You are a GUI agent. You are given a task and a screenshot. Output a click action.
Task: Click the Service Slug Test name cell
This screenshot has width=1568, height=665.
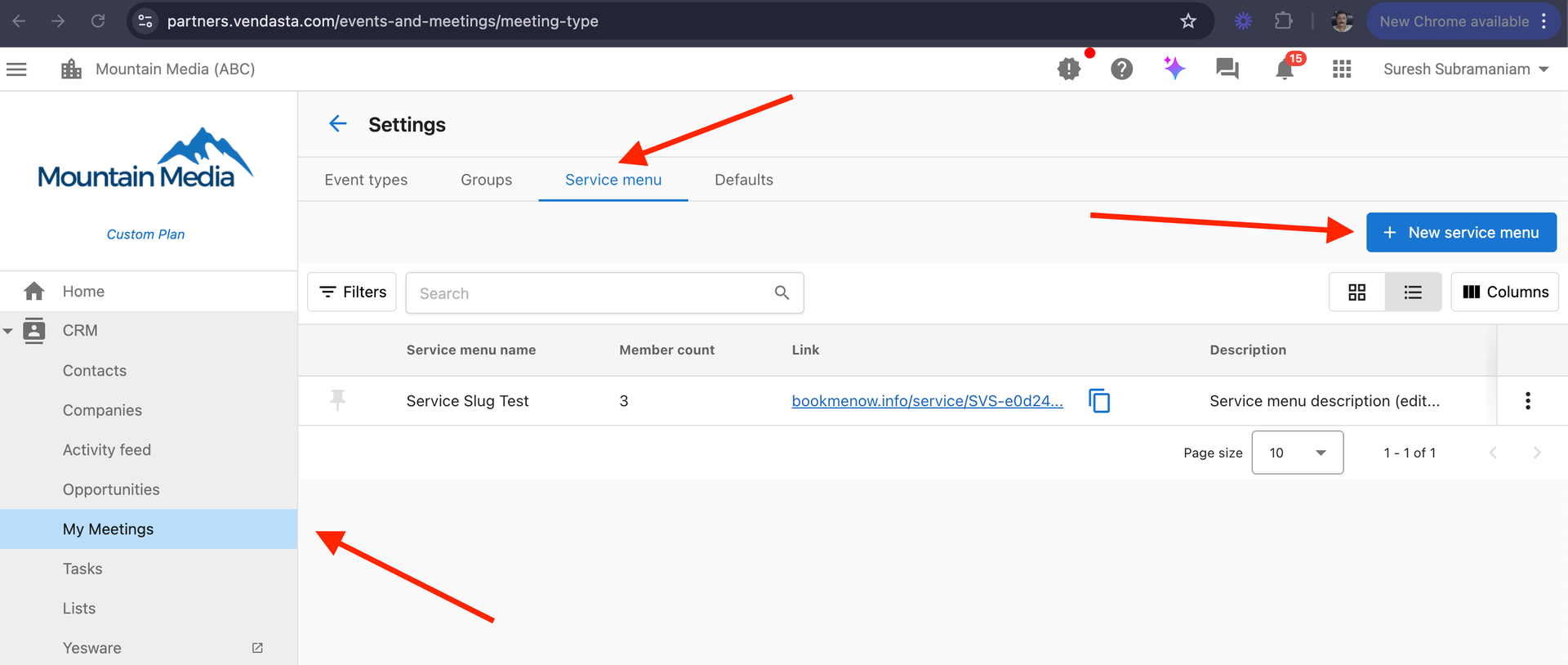pos(467,400)
